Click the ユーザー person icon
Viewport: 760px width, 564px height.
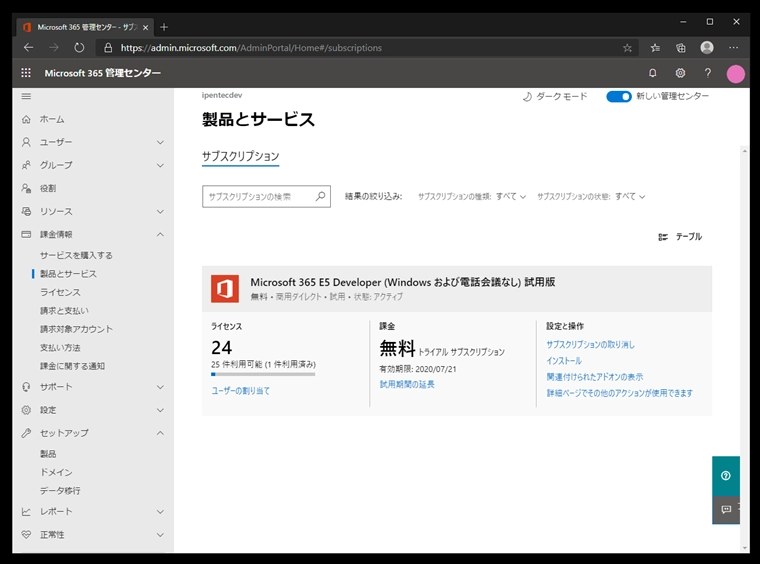(x=26, y=142)
